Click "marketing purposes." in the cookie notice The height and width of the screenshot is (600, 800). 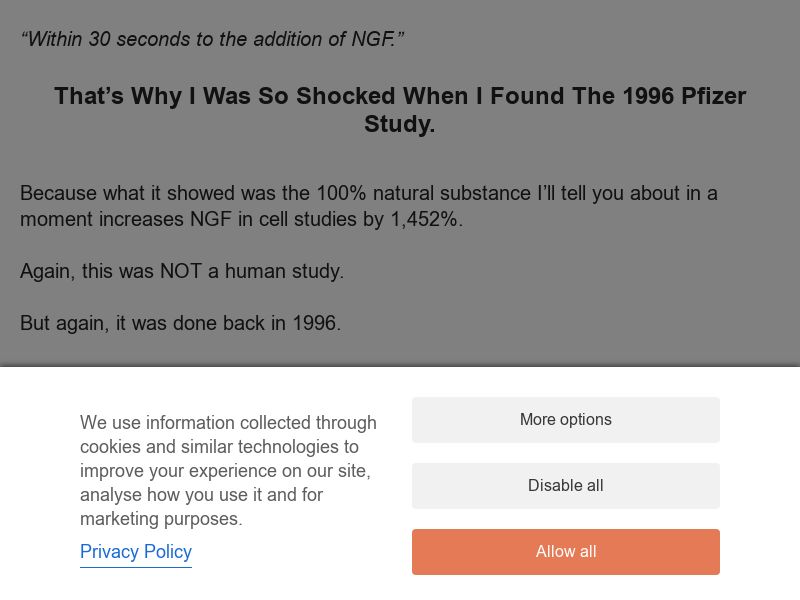click(x=161, y=519)
